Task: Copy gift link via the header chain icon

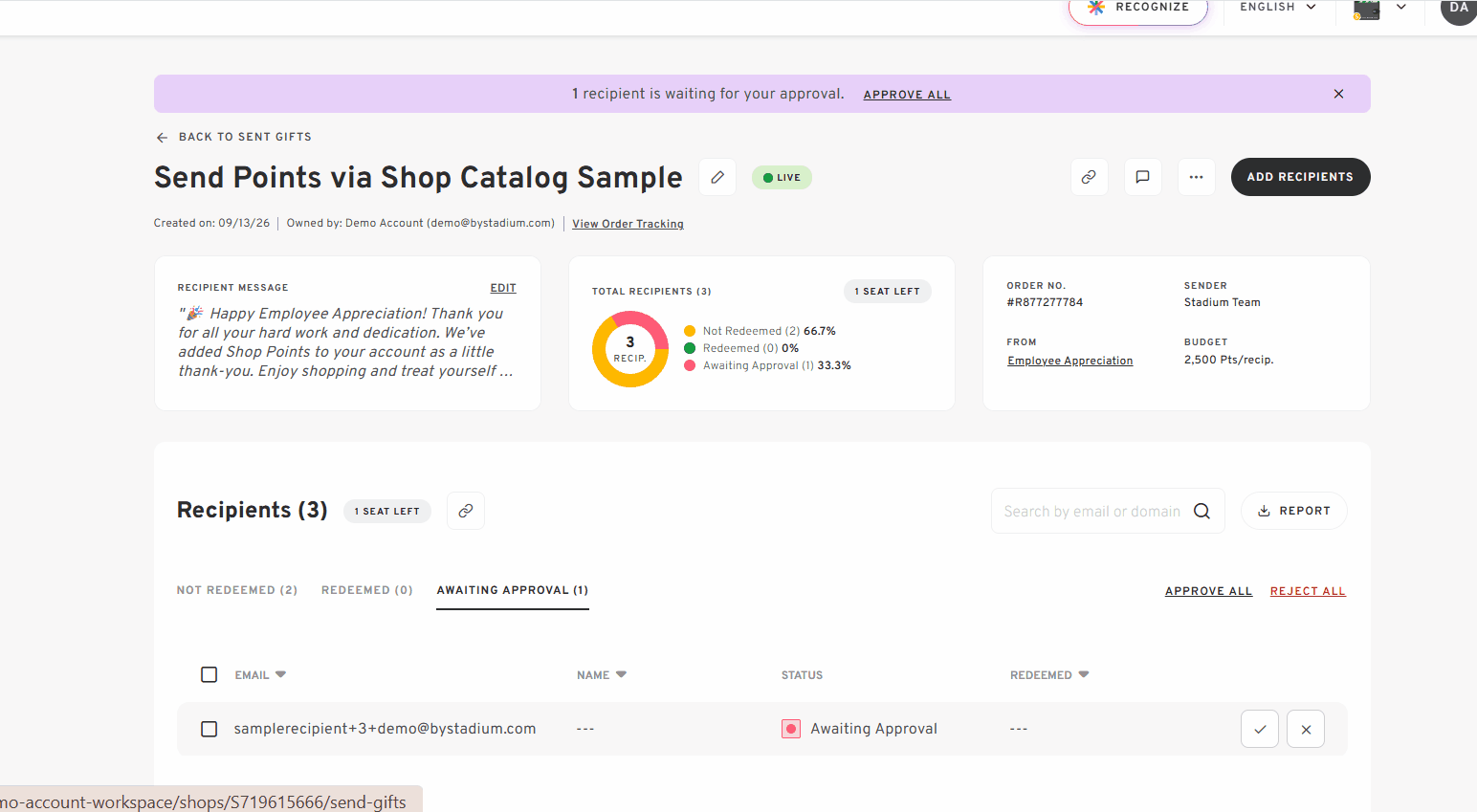Action: [x=1089, y=177]
